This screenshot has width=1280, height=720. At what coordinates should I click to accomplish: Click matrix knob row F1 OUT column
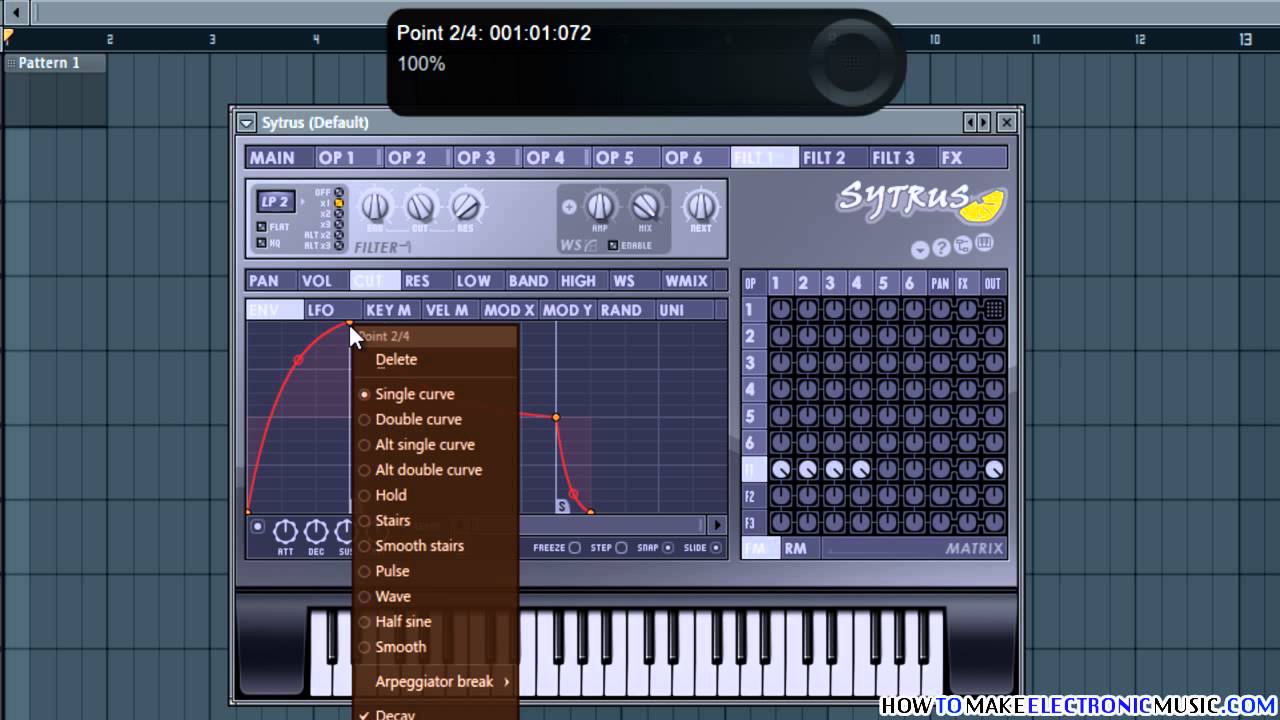(993, 469)
